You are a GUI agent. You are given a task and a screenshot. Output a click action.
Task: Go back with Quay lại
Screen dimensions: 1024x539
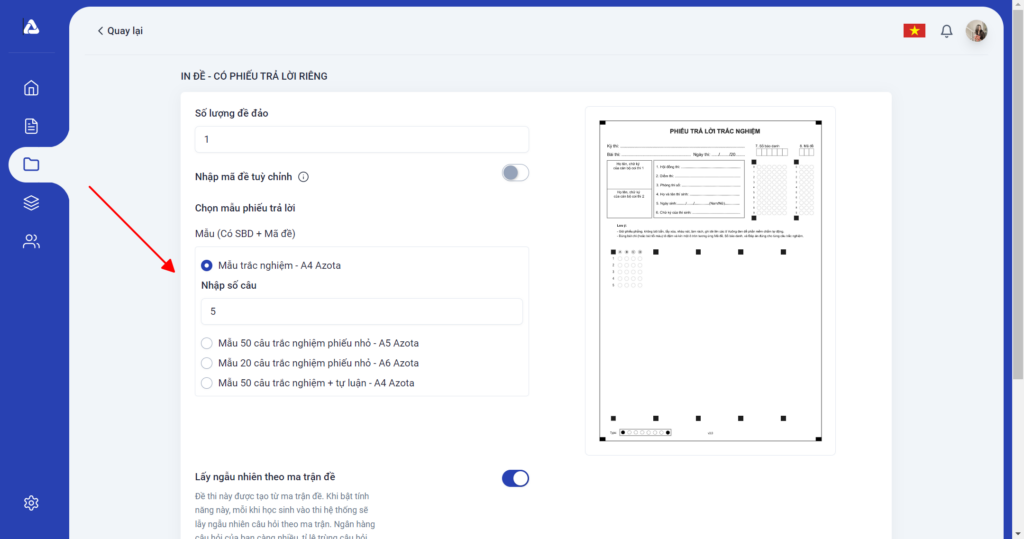click(x=120, y=31)
